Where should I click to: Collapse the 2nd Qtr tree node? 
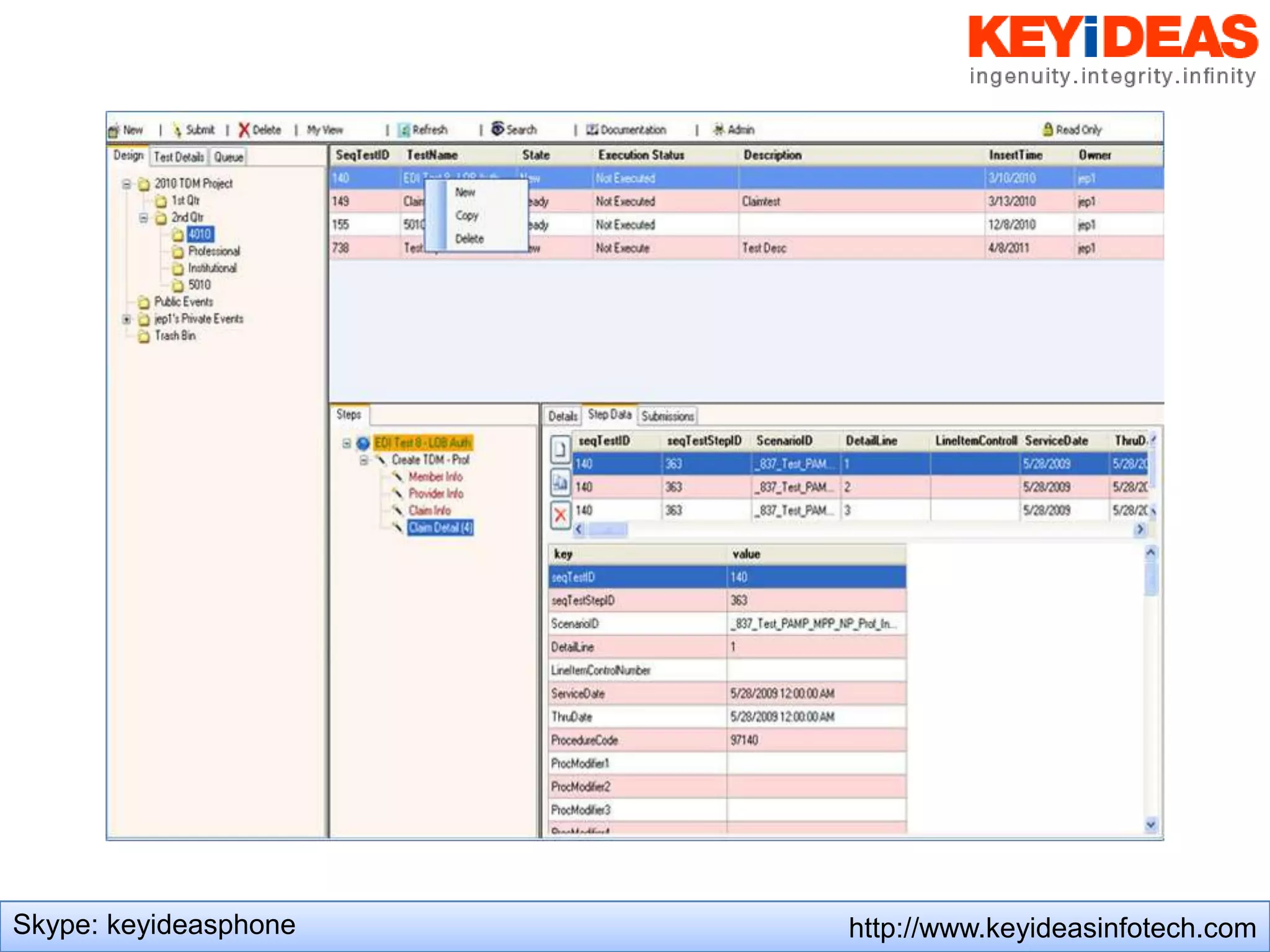(143, 218)
